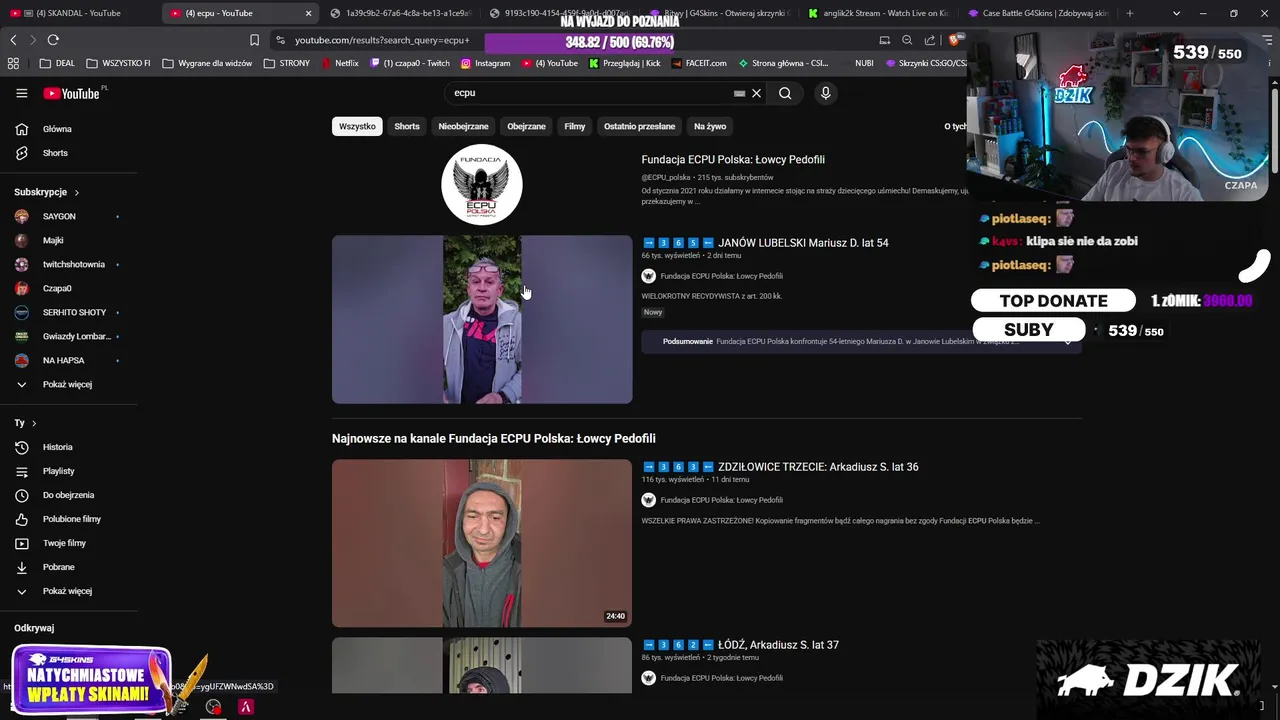Click inside the ecpu search field

[x=590, y=93]
